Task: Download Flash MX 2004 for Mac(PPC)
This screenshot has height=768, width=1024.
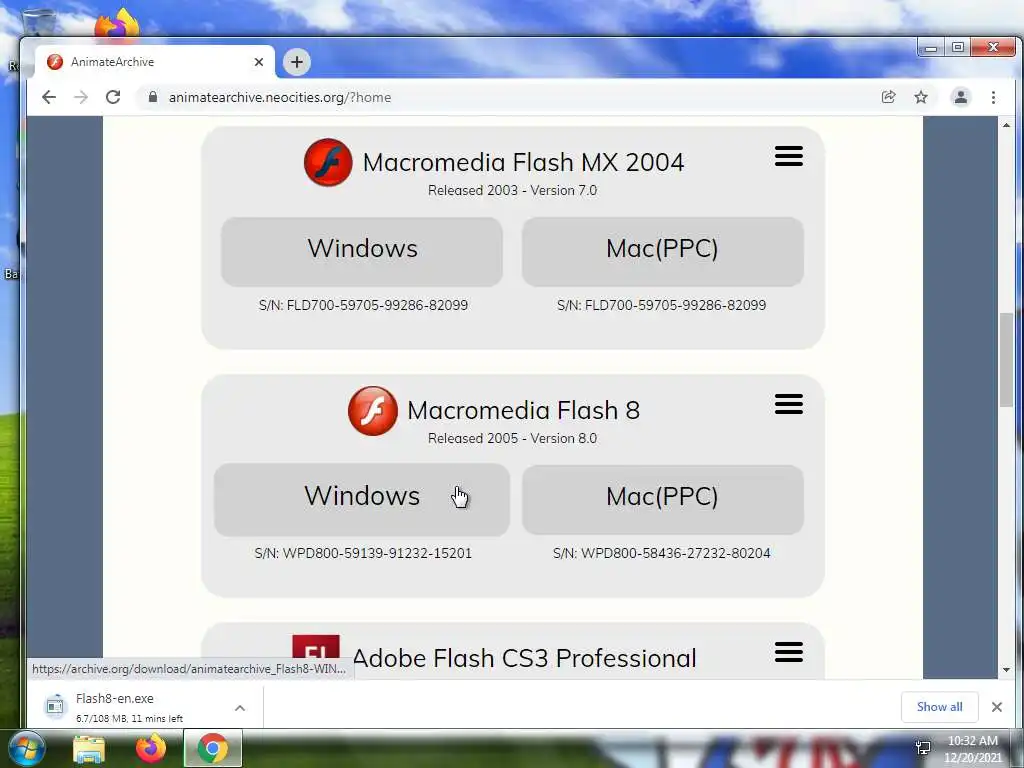Action: (x=662, y=251)
